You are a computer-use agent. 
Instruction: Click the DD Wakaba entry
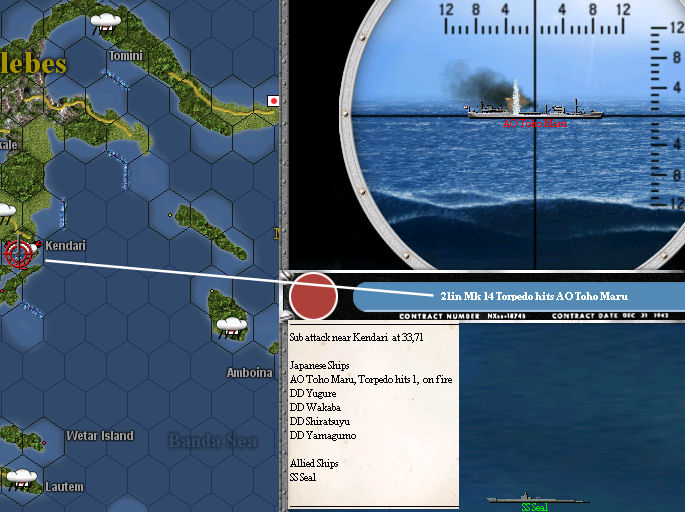tap(315, 408)
